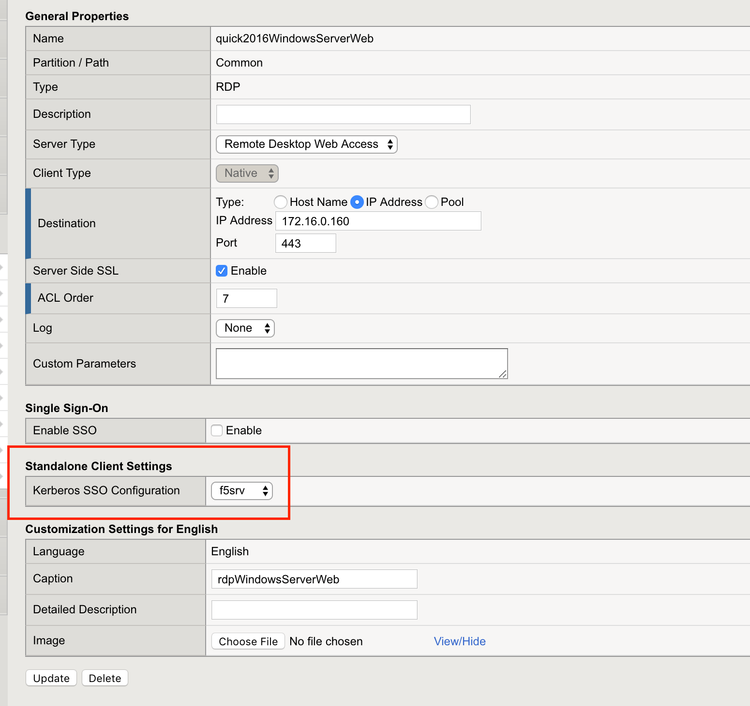Click the Description text field
750x706 pixels.
(x=343, y=114)
